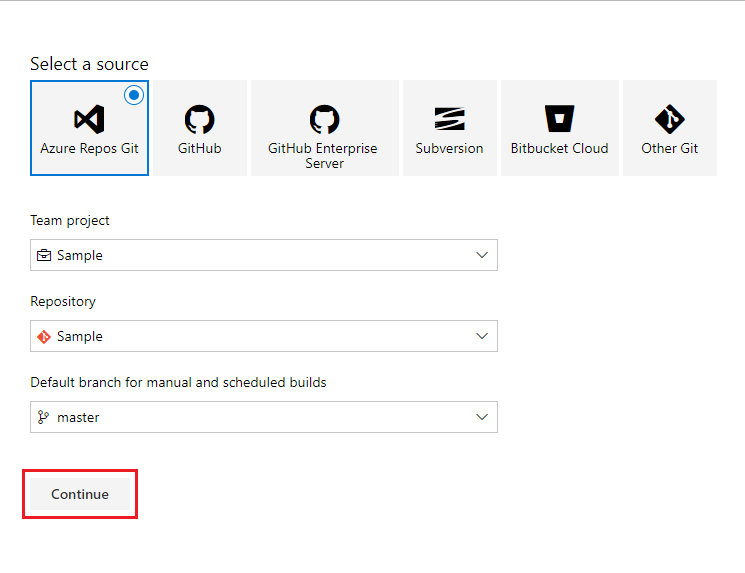The height and width of the screenshot is (573, 745).
Task: Pick the GitHub Enterprise Server icon
Action: [x=325, y=119]
